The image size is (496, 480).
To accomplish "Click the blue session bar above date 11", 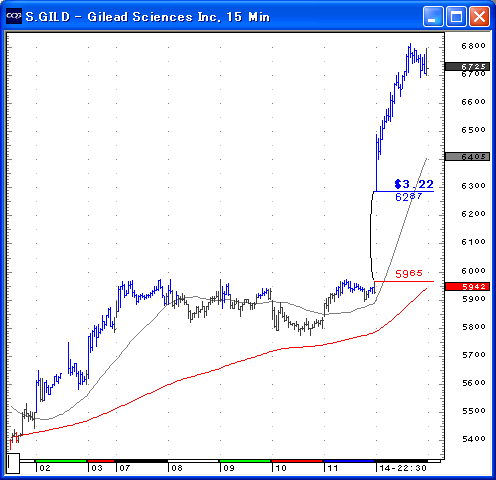I will (349, 461).
